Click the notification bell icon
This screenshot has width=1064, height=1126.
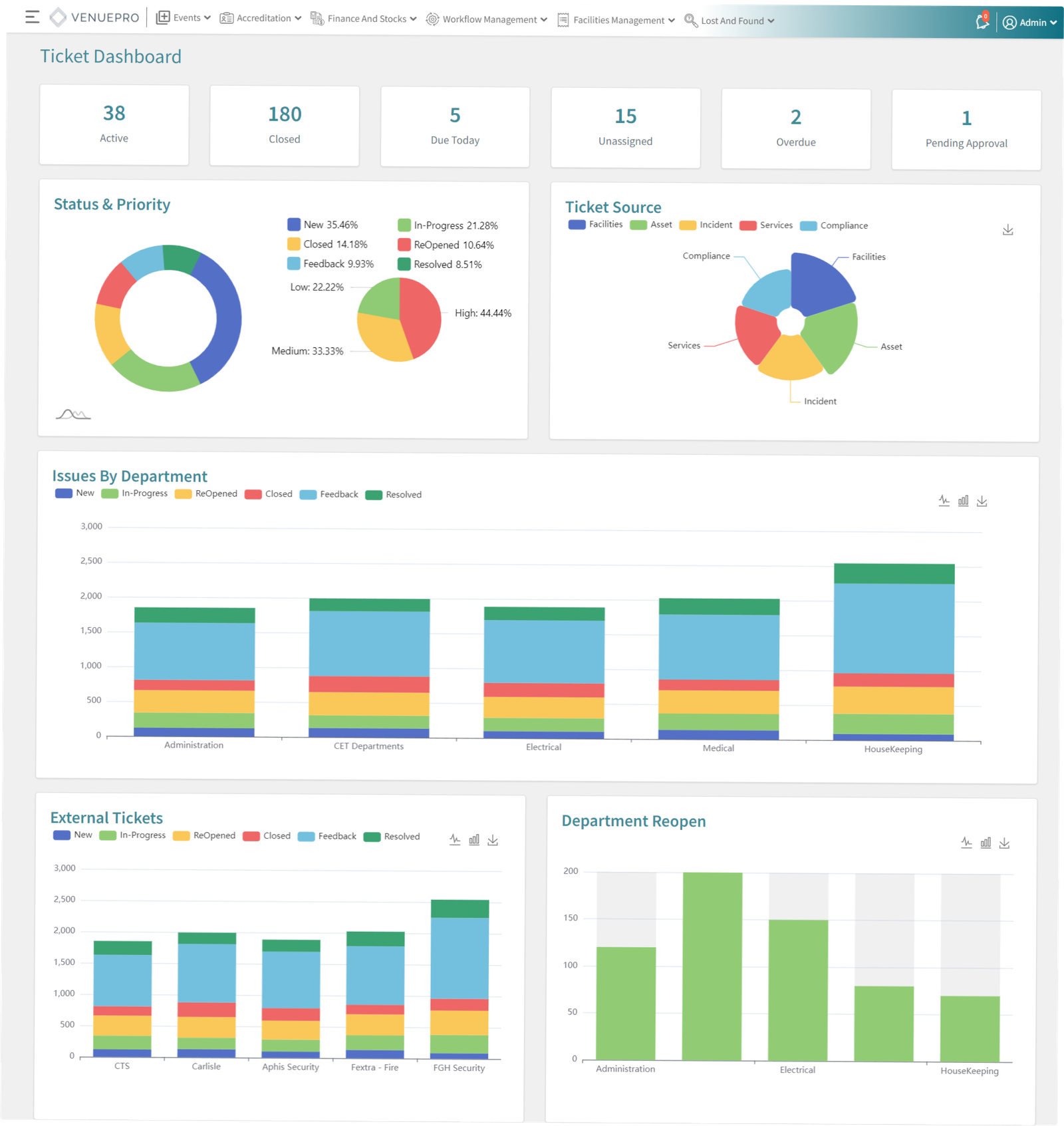click(982, 21)
